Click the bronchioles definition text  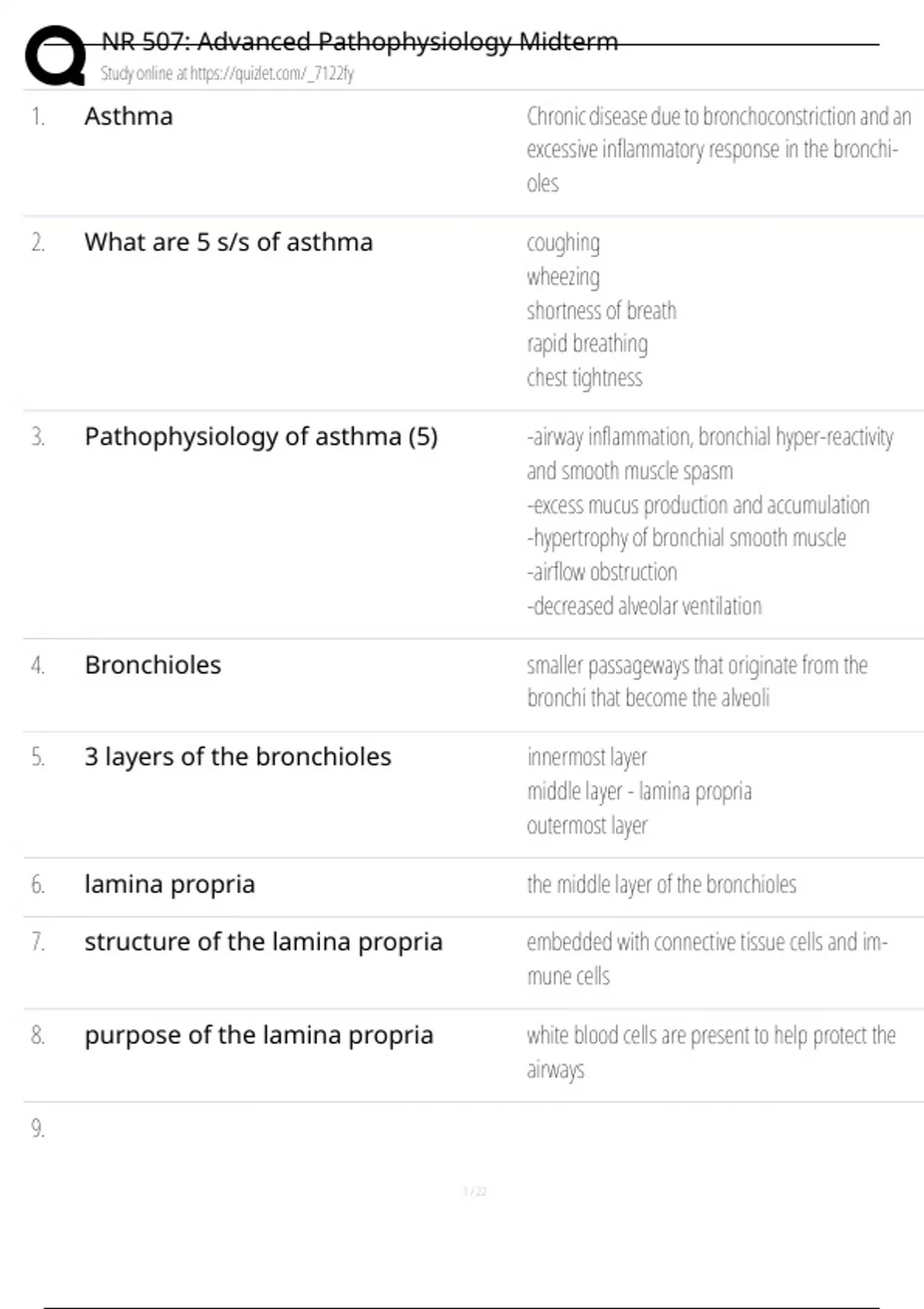[696, 681]
